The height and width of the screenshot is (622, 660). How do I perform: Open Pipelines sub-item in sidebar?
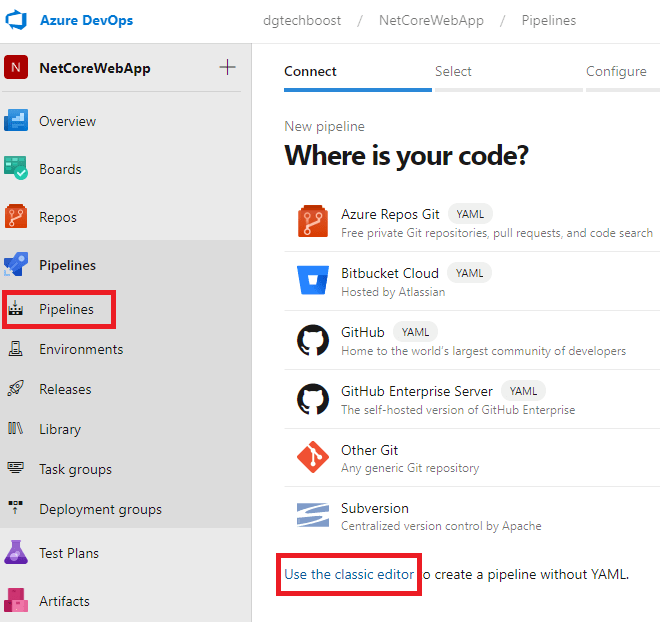[66, 309]
